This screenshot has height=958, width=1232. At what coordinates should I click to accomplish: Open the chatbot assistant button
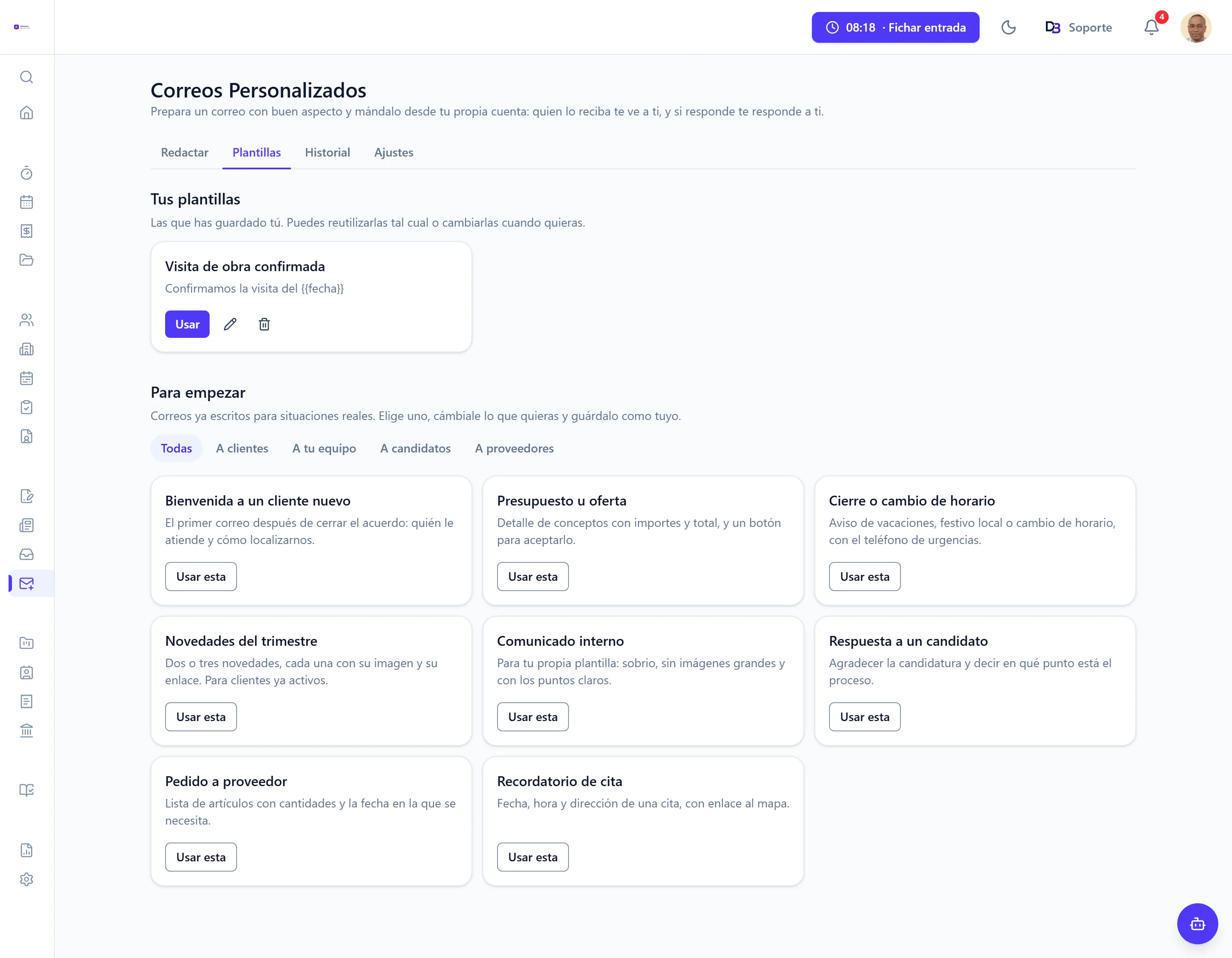coord(1197,924)
